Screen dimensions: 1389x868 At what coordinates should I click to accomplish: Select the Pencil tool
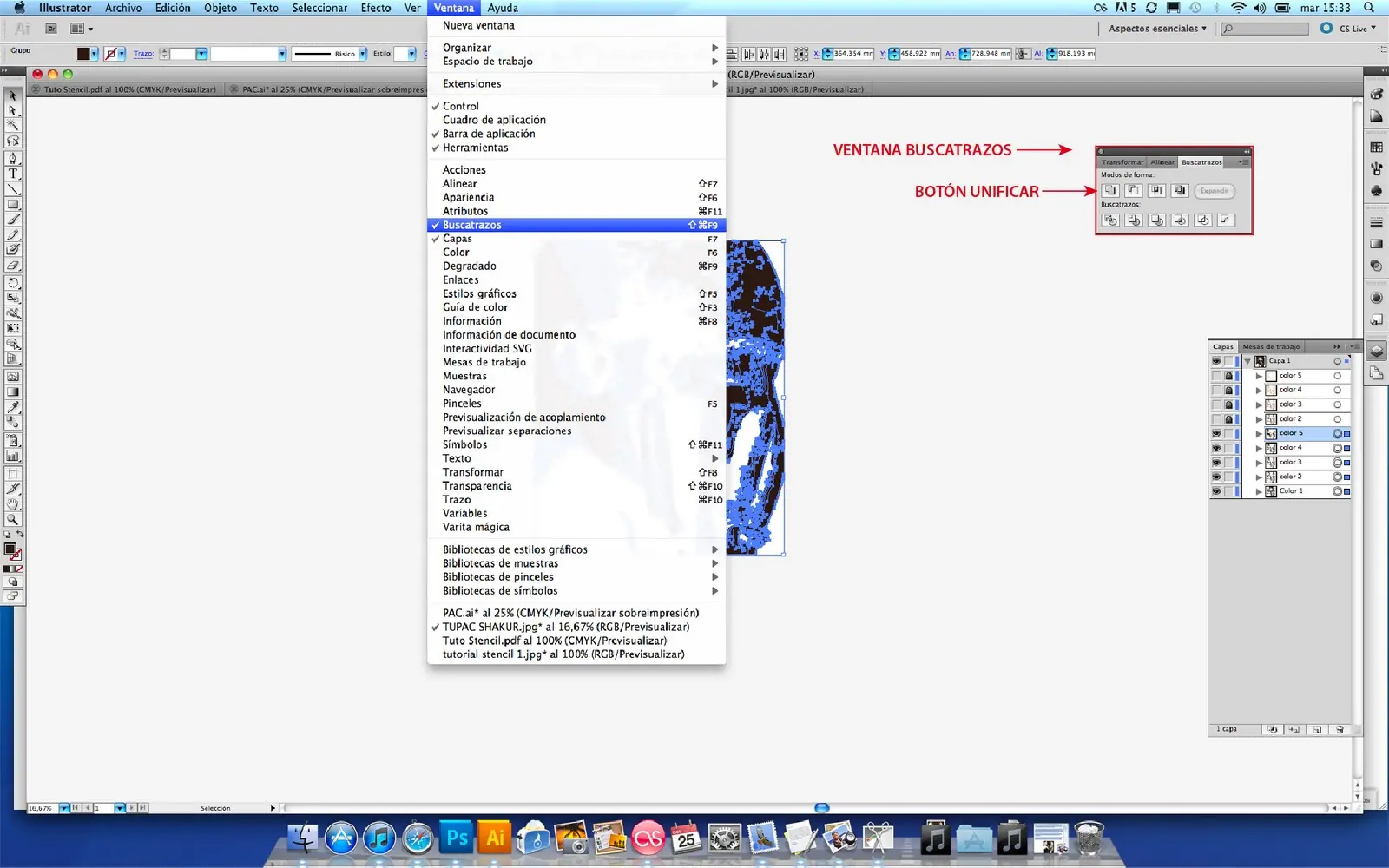point(13,234)
